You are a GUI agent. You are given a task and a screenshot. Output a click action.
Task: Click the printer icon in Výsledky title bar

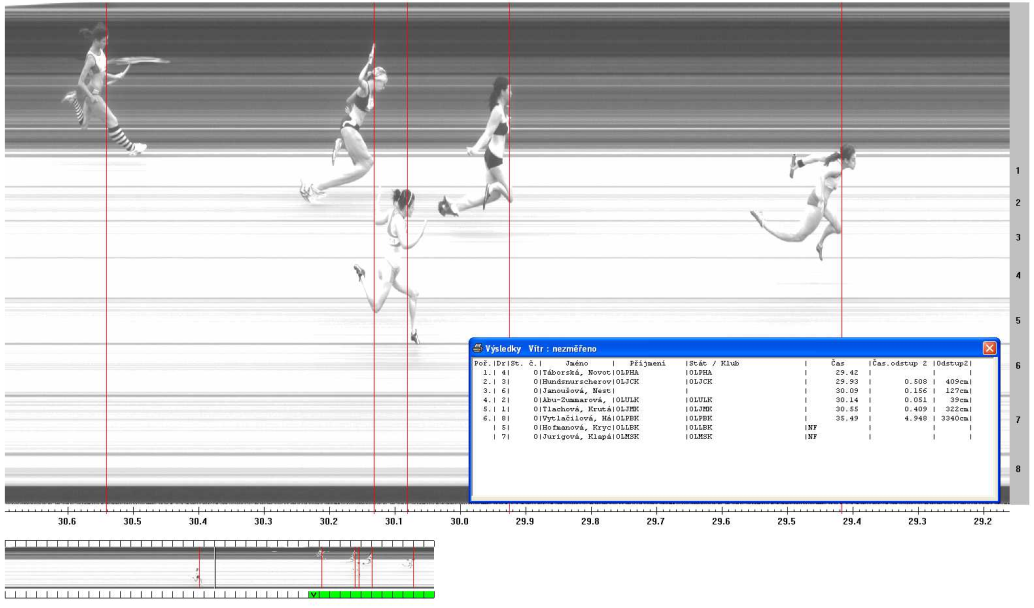tap(477, 348)
